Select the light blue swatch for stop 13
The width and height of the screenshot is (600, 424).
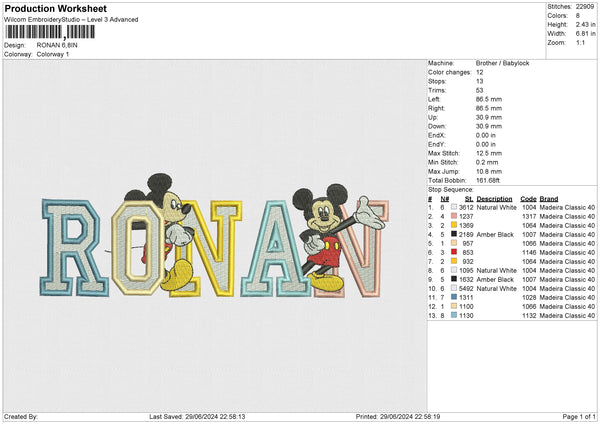point(454,315)
